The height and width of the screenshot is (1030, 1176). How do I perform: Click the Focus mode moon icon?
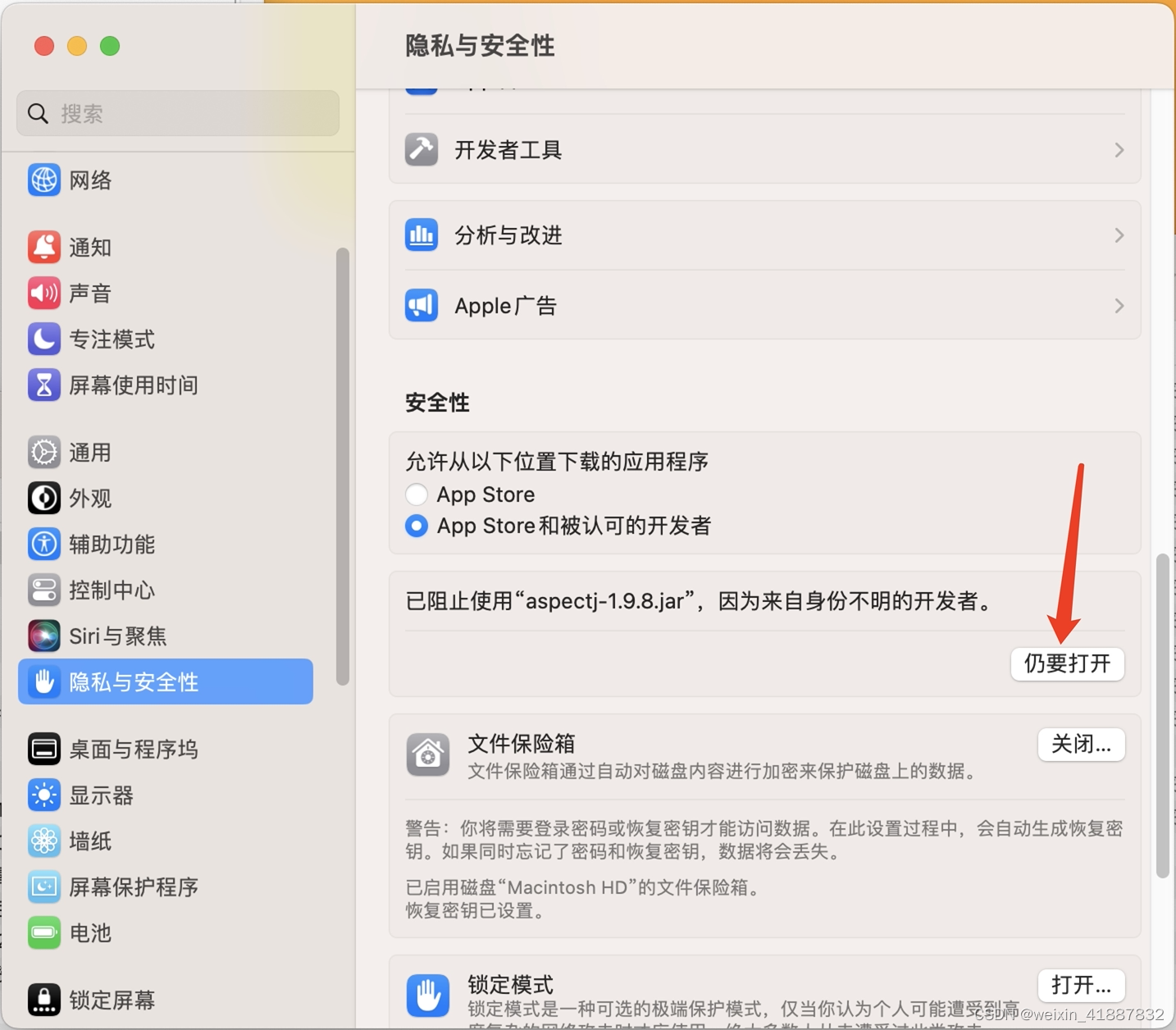click(44, 339)
